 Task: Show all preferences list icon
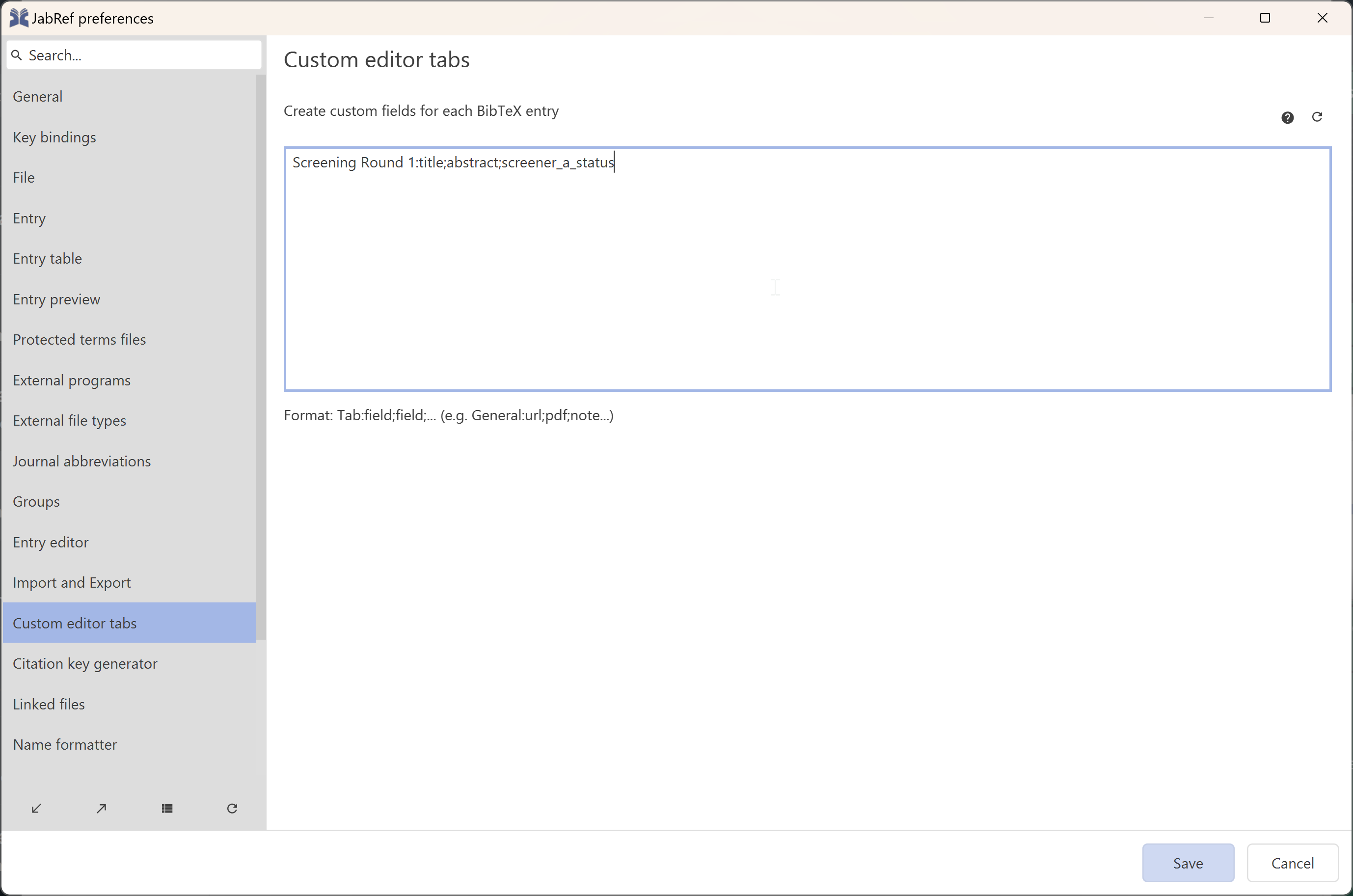(167, 808)
